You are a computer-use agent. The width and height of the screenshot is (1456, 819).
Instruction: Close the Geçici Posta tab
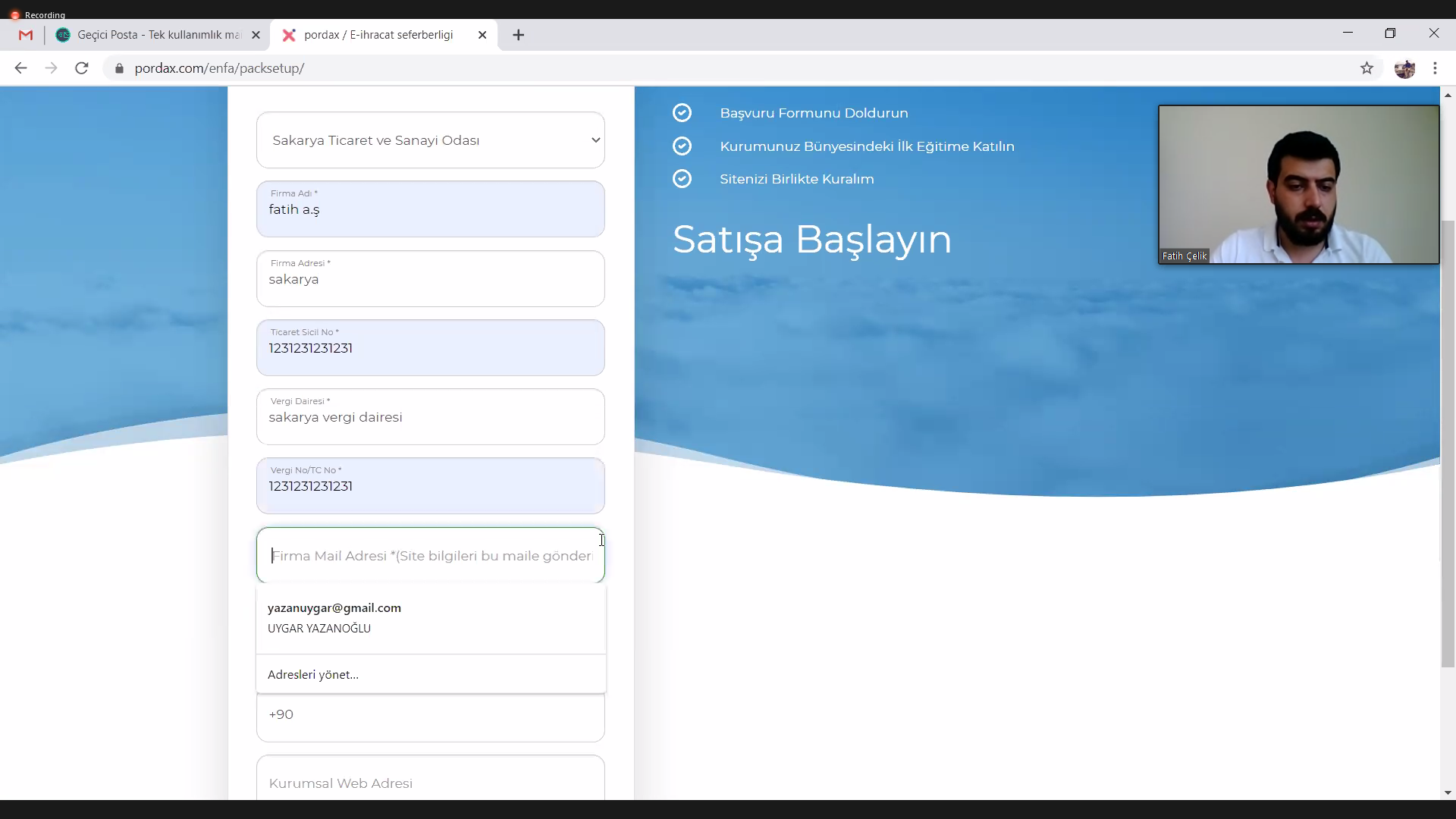256,35
